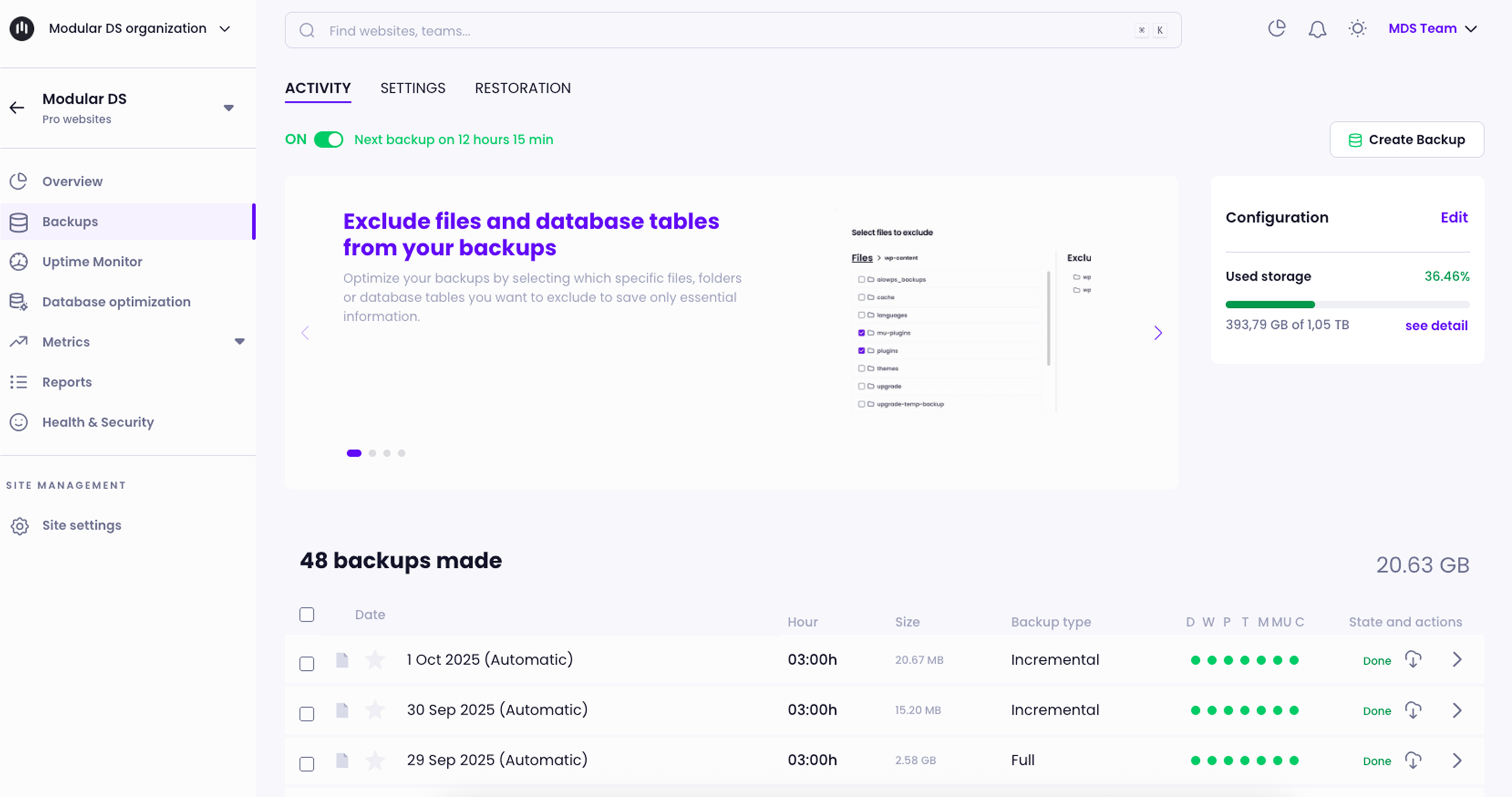
Task: Select the 29 Sep 2025 backup checkbox
Action: click(306, 764)
